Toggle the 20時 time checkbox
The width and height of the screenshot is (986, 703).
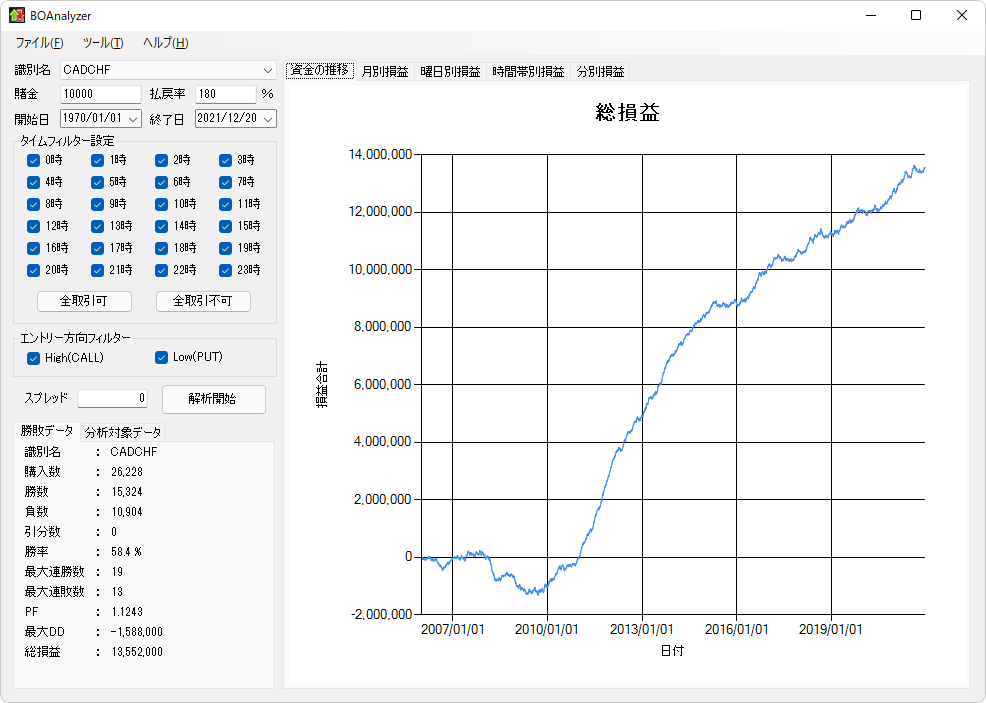click(33, 270)
